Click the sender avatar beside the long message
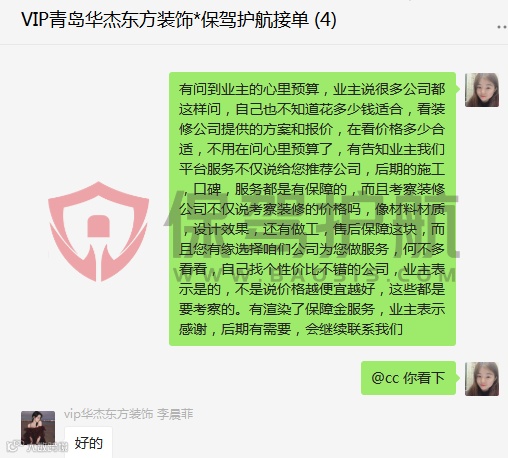The height and width of the screenshot is (458, 508). (x=482, y=90)
